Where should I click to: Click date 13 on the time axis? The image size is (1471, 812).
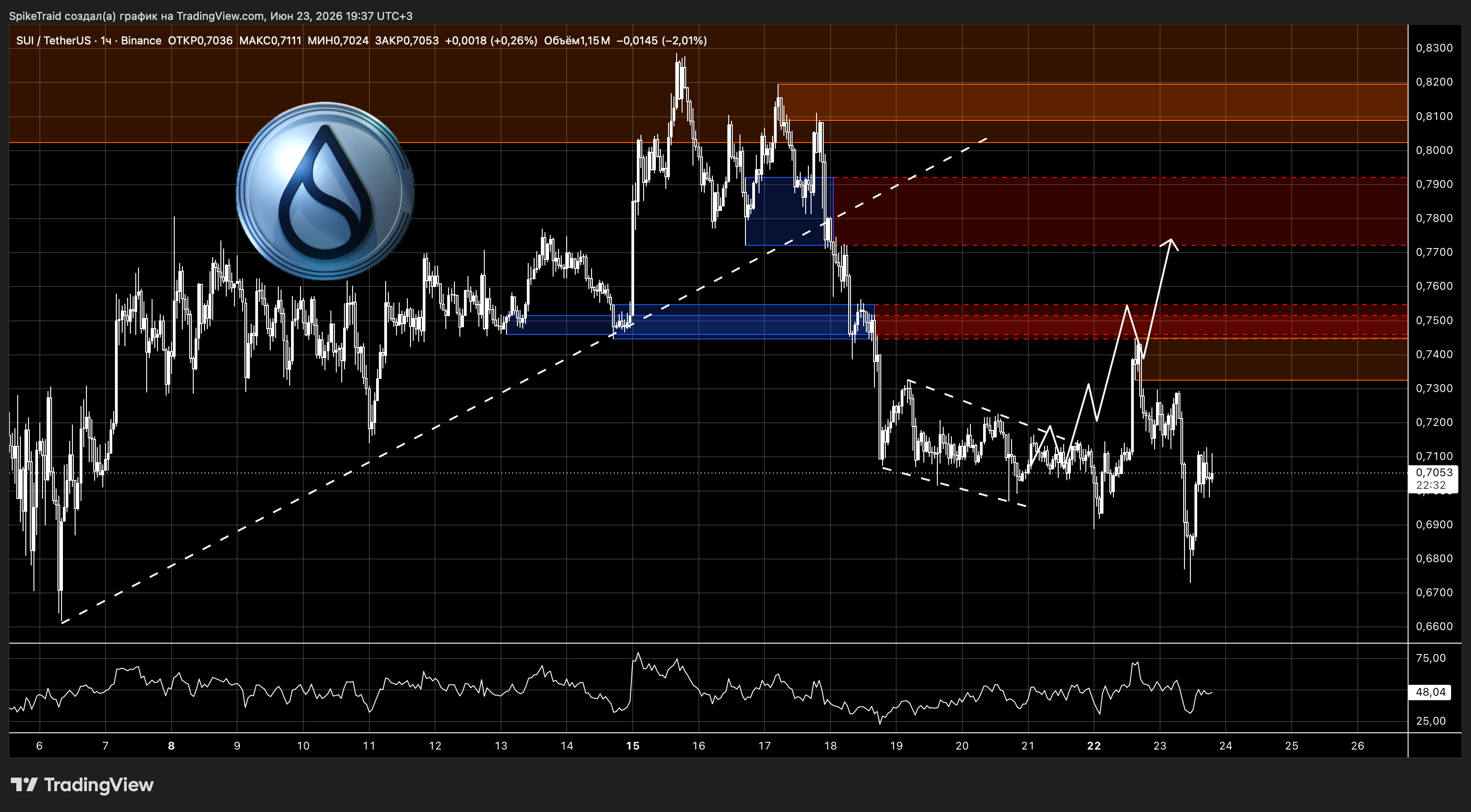pos(501,746)
